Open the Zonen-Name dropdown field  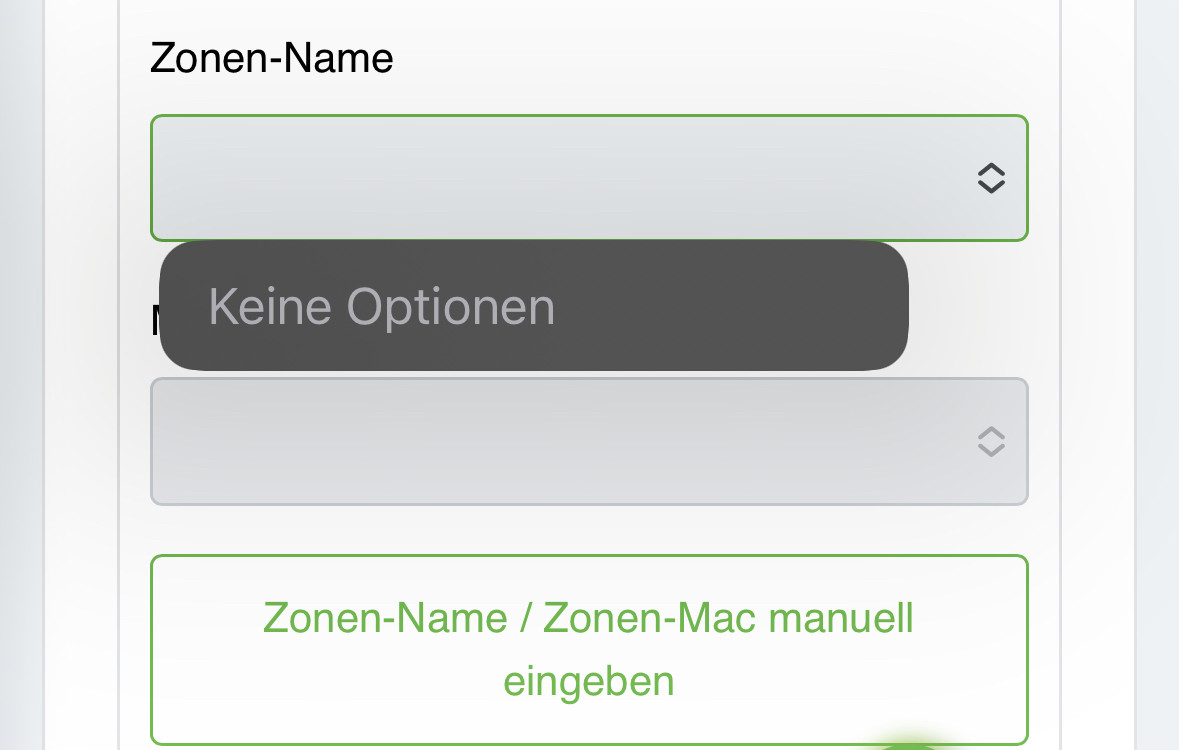click(x=589, y=178)
